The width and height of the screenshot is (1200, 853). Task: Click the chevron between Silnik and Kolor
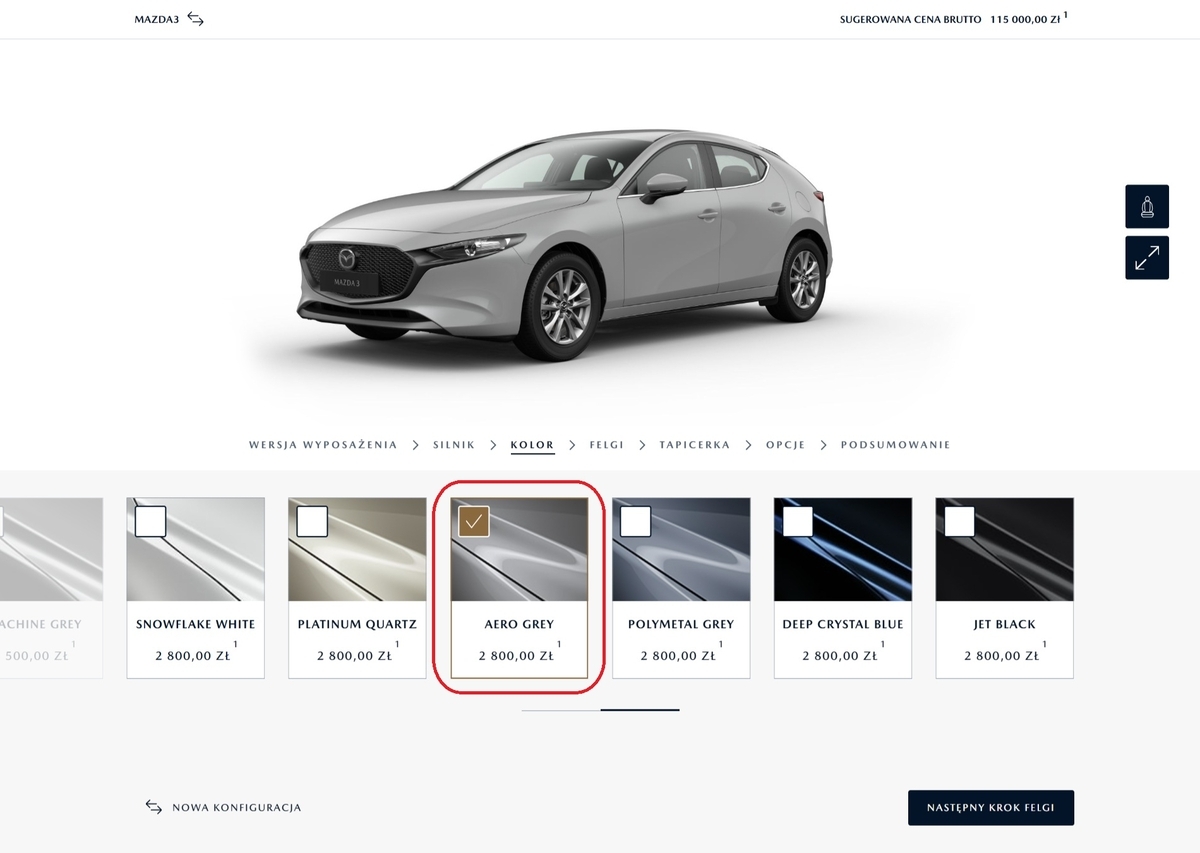[492, 445]
